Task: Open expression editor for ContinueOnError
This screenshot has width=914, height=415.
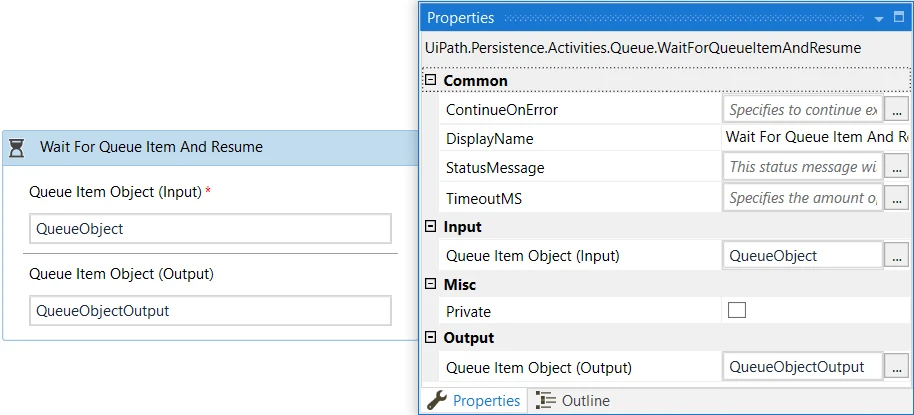Action: [x=897, y=110]
